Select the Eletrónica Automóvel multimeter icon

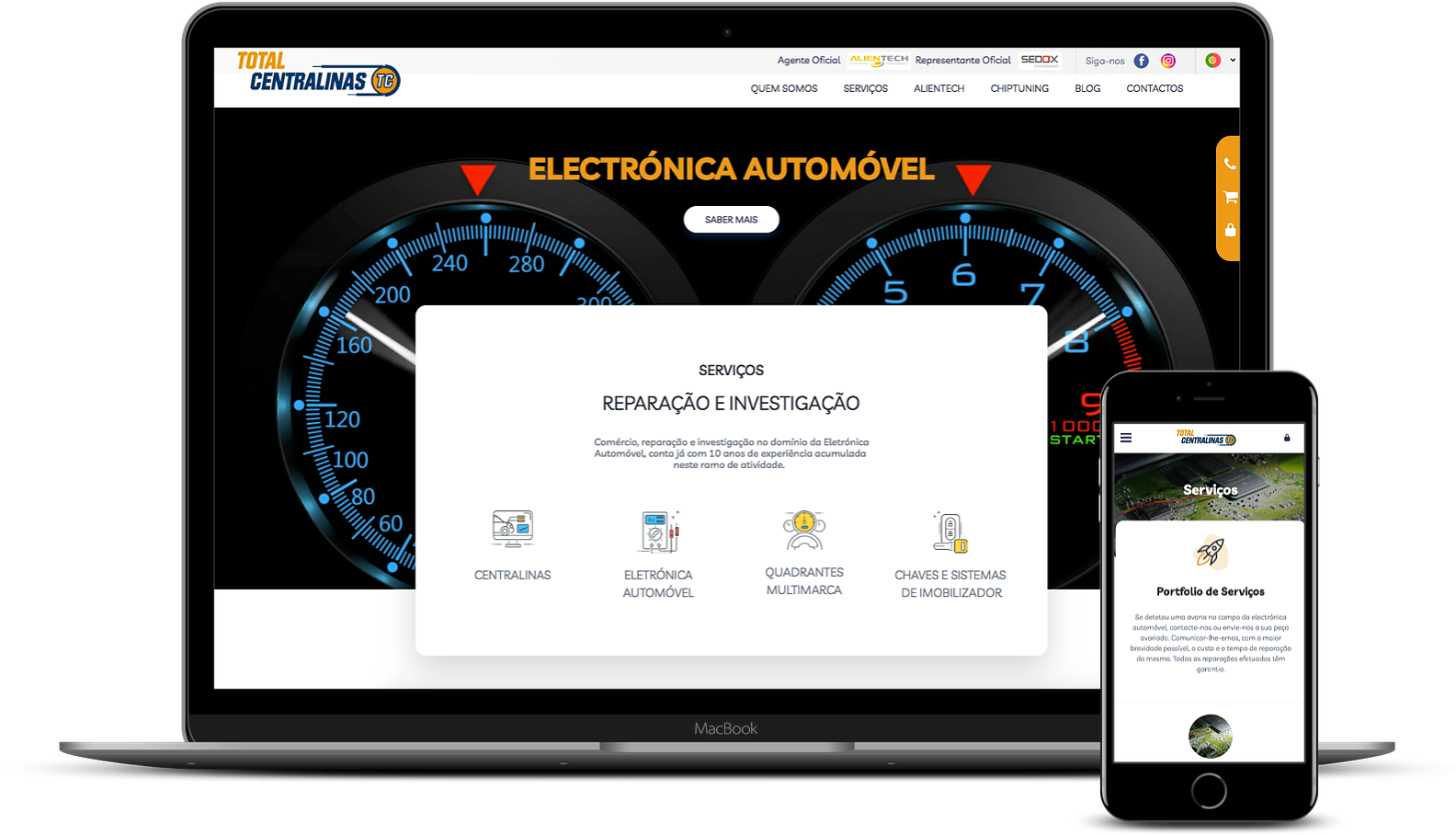658,531
